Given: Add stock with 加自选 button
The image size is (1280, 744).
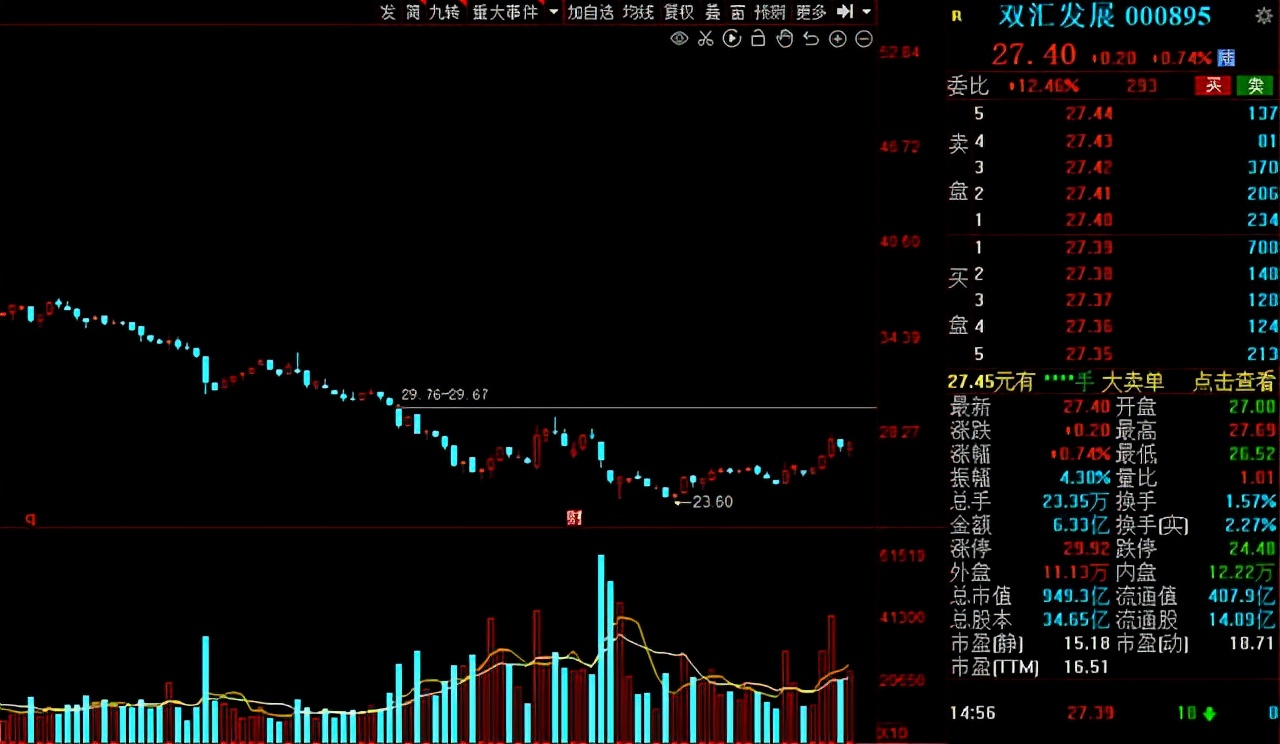Looking at the screenshot, I should [x=591, y=12].
